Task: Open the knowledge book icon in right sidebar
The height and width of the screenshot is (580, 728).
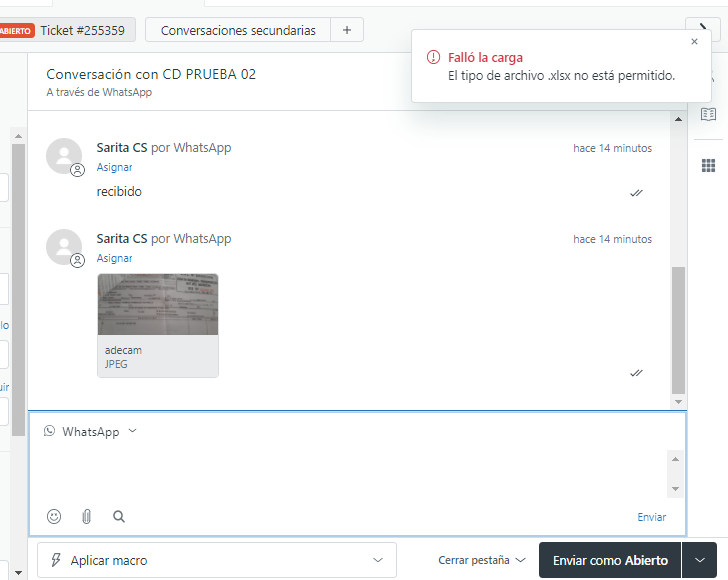Action: point(708,114)
